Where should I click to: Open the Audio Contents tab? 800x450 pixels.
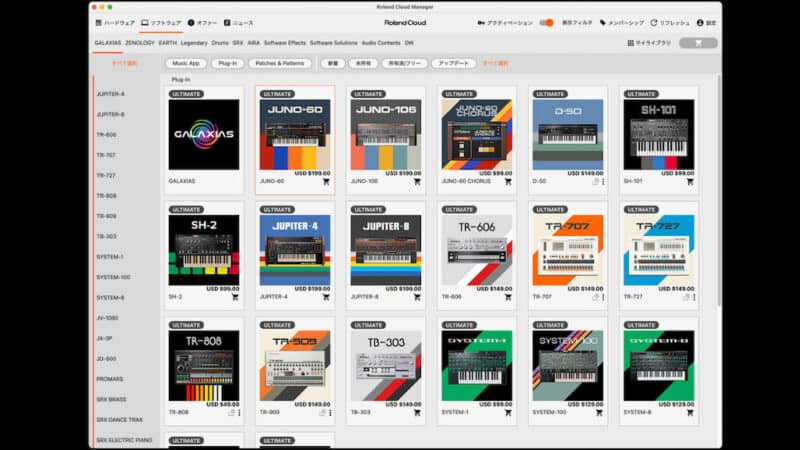(381, 43)
